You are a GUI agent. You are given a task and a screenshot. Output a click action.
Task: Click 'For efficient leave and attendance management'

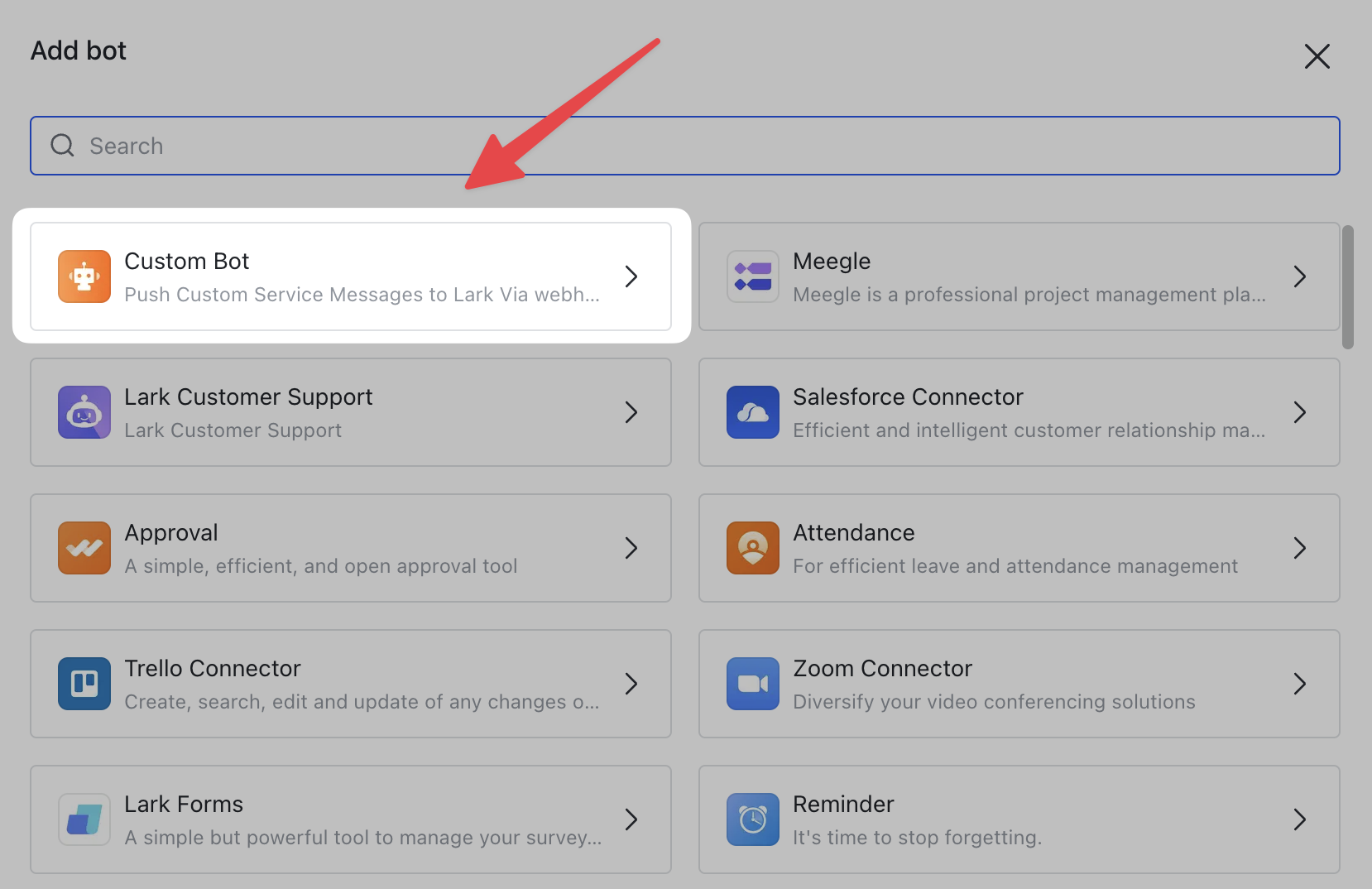coord(1015,566)
